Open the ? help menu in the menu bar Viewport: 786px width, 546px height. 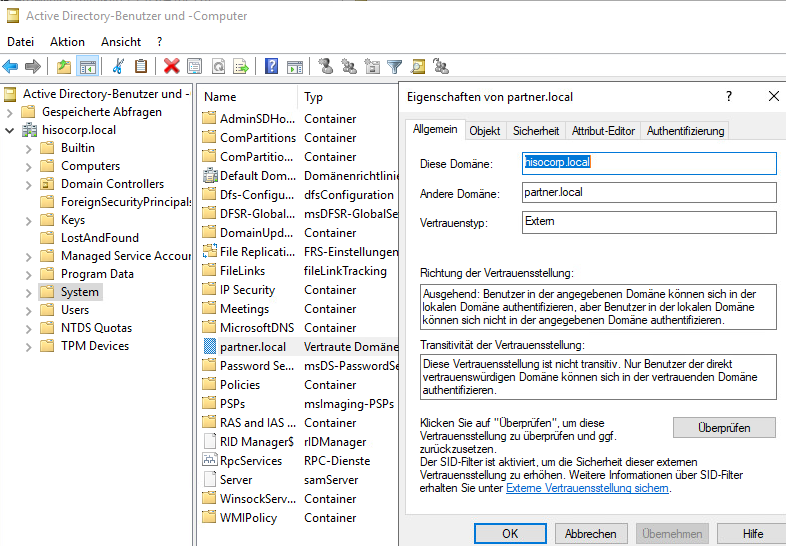click(x=159, y=42)
